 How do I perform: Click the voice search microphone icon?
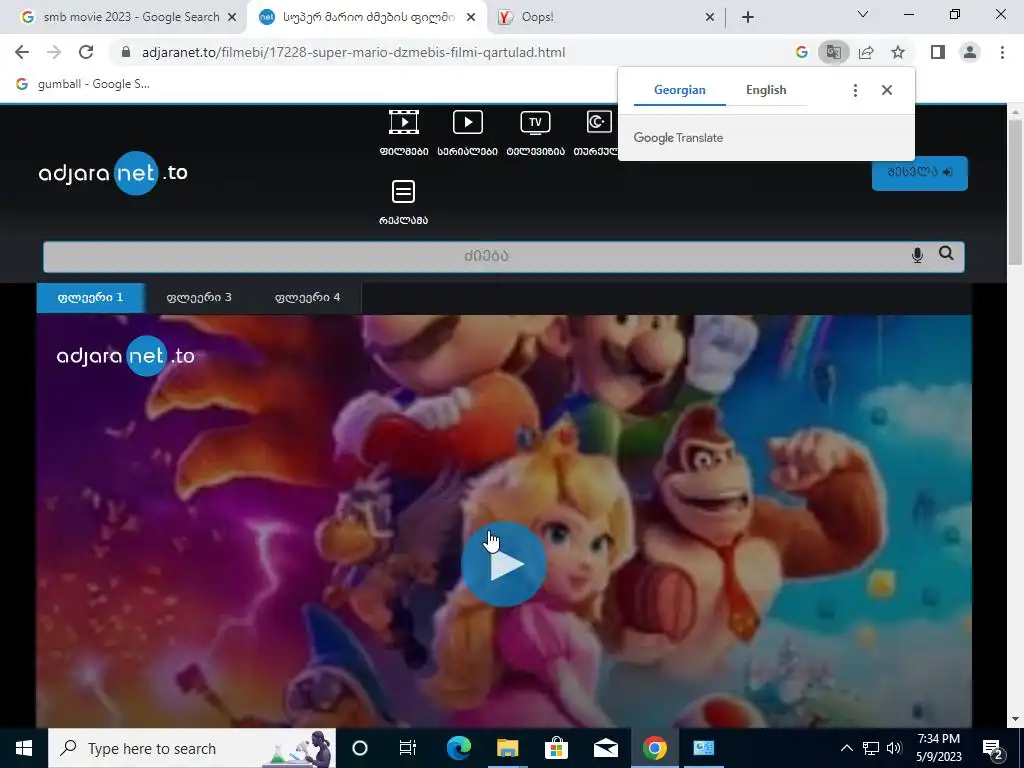917,255
